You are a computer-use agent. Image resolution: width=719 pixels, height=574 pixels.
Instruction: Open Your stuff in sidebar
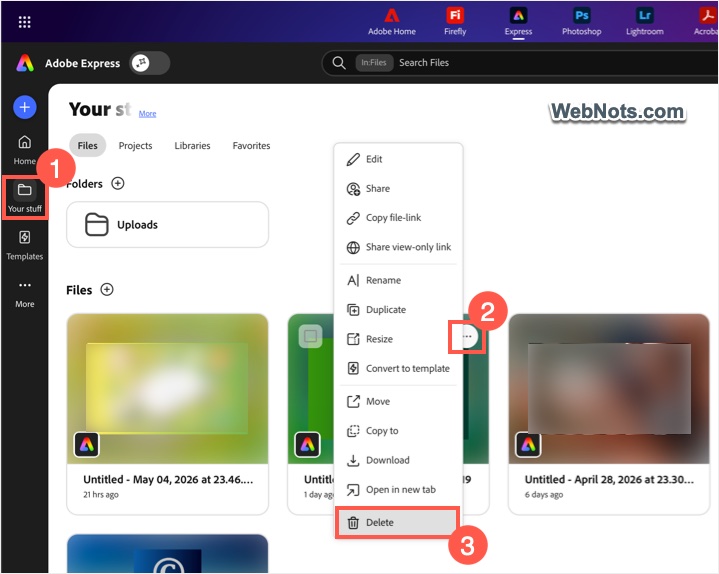tap(25, 198)
